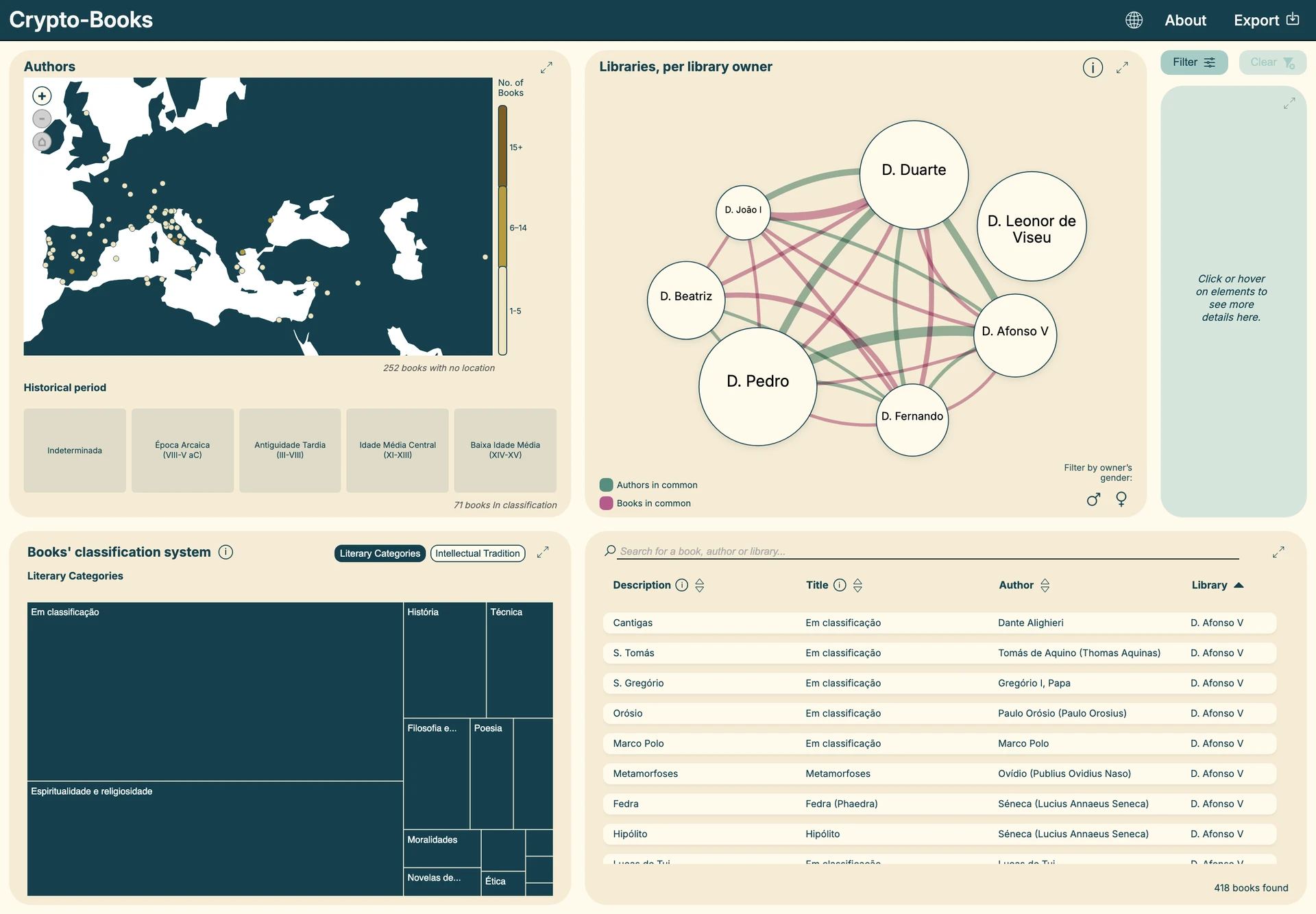This screenshot has width=1316, height=914.
Task: Click in the book search field
Action: coord(928,551)
